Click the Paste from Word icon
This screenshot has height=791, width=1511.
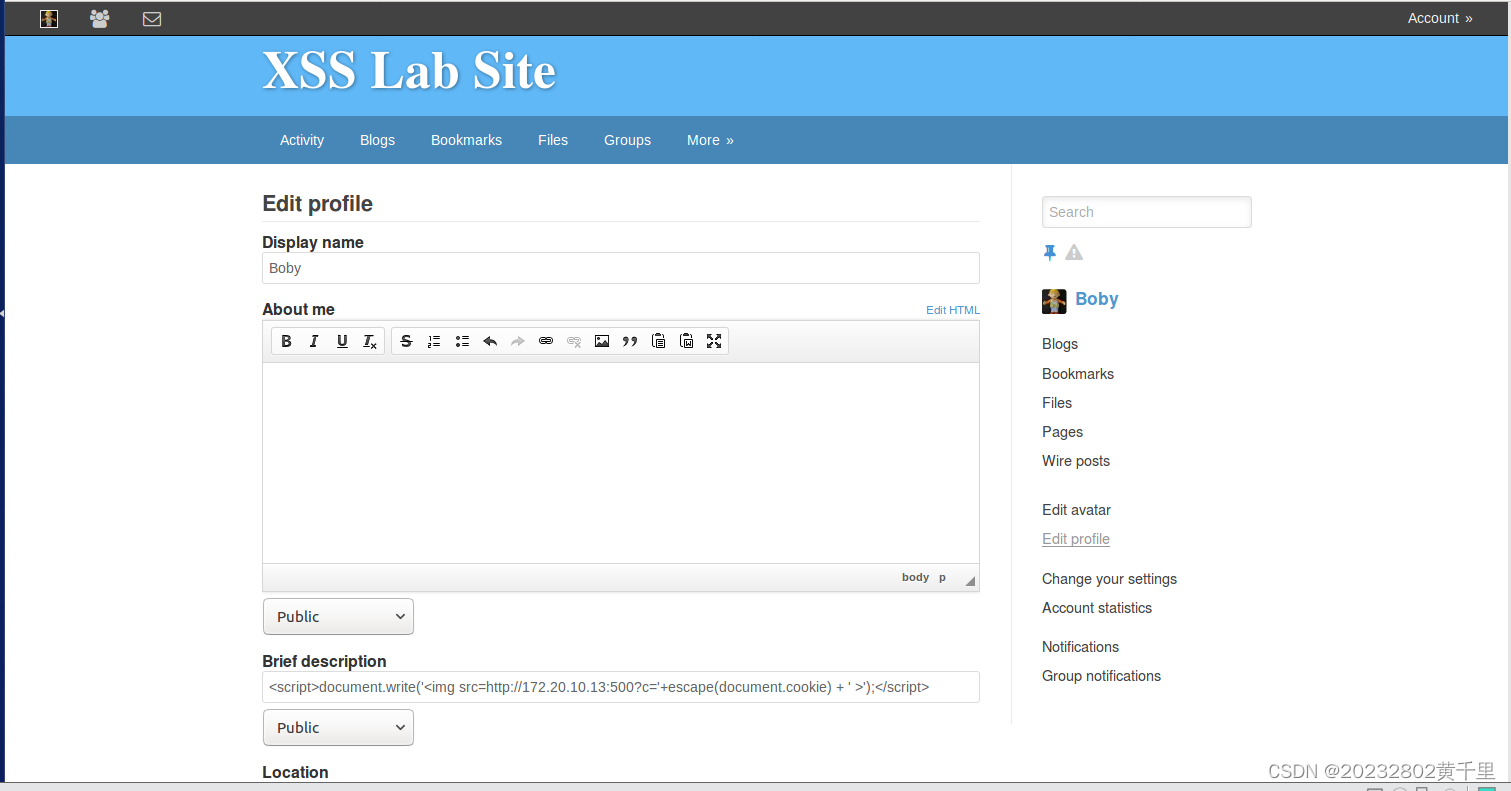[x=686, y=341]
